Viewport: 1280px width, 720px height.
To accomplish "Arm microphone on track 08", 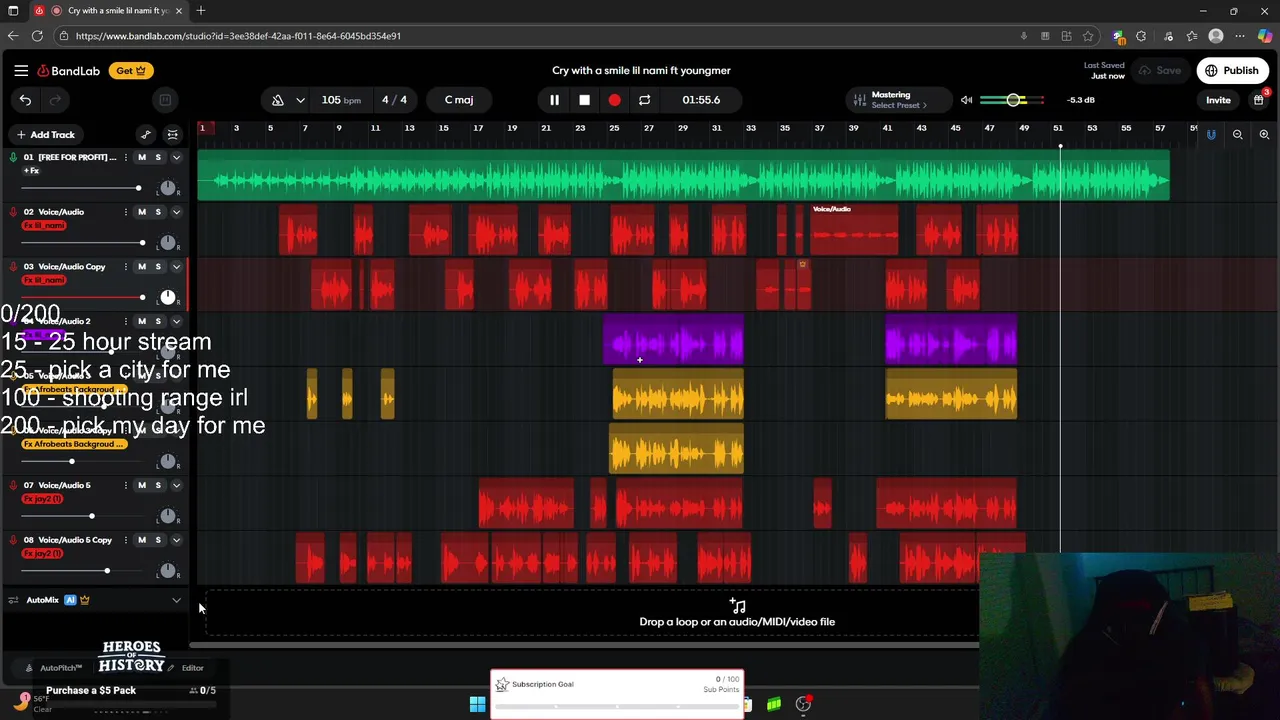I will [x=13, y=540].
